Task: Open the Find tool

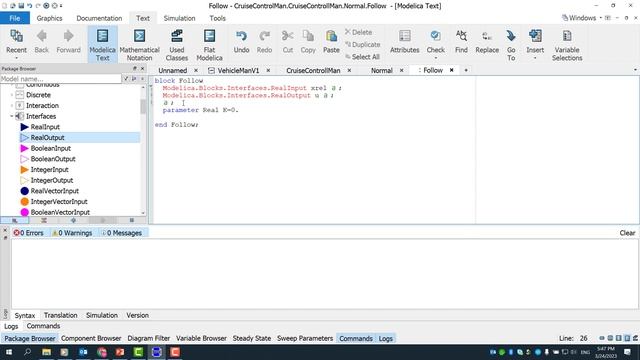Action: pos(461,42)
